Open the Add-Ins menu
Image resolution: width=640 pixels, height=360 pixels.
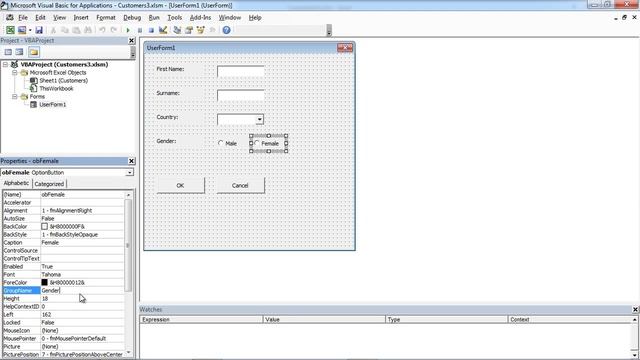[200, 18]
